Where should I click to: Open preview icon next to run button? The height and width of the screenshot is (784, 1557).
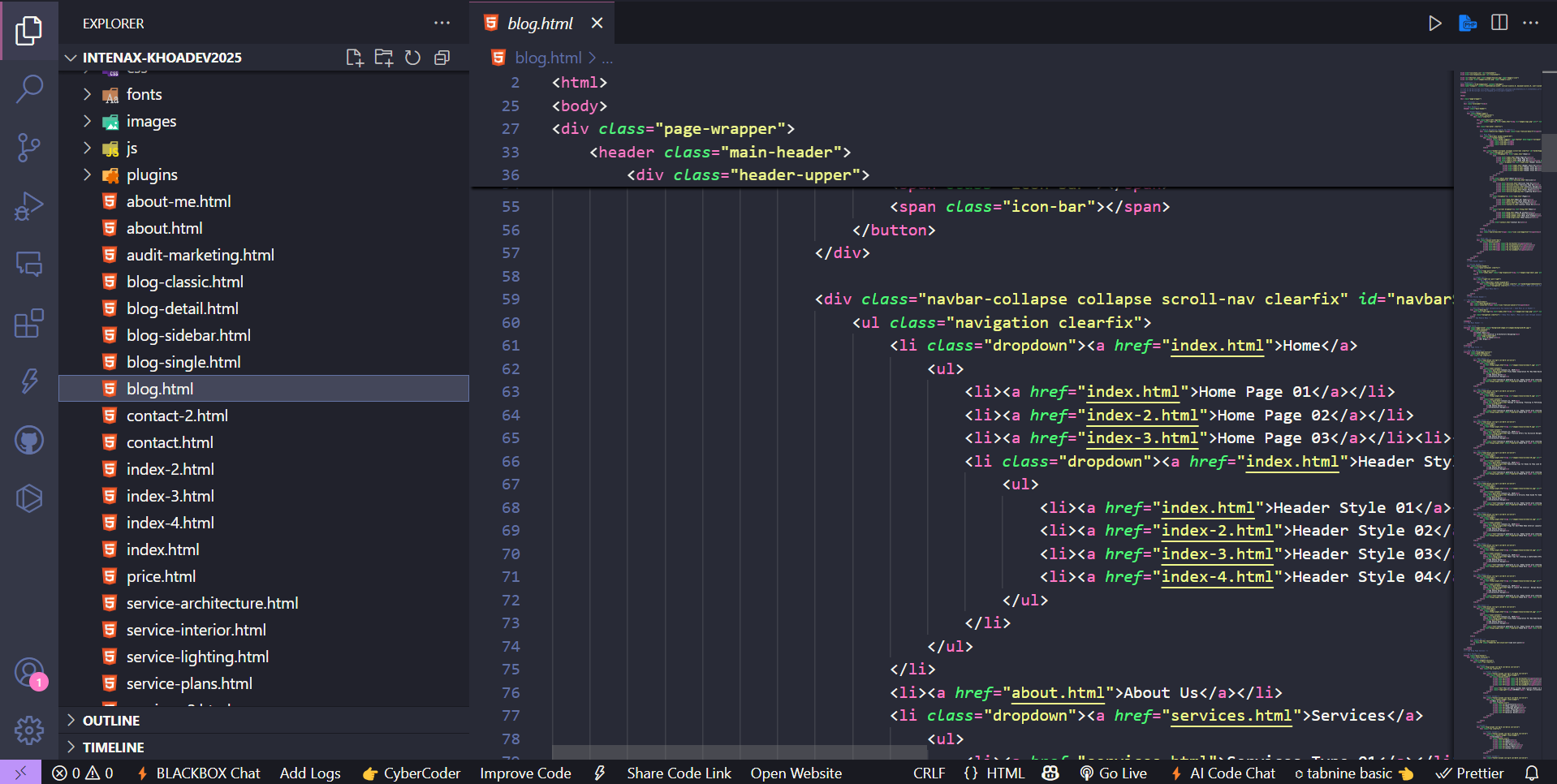pyautogui.click(x=1468, y=23)
